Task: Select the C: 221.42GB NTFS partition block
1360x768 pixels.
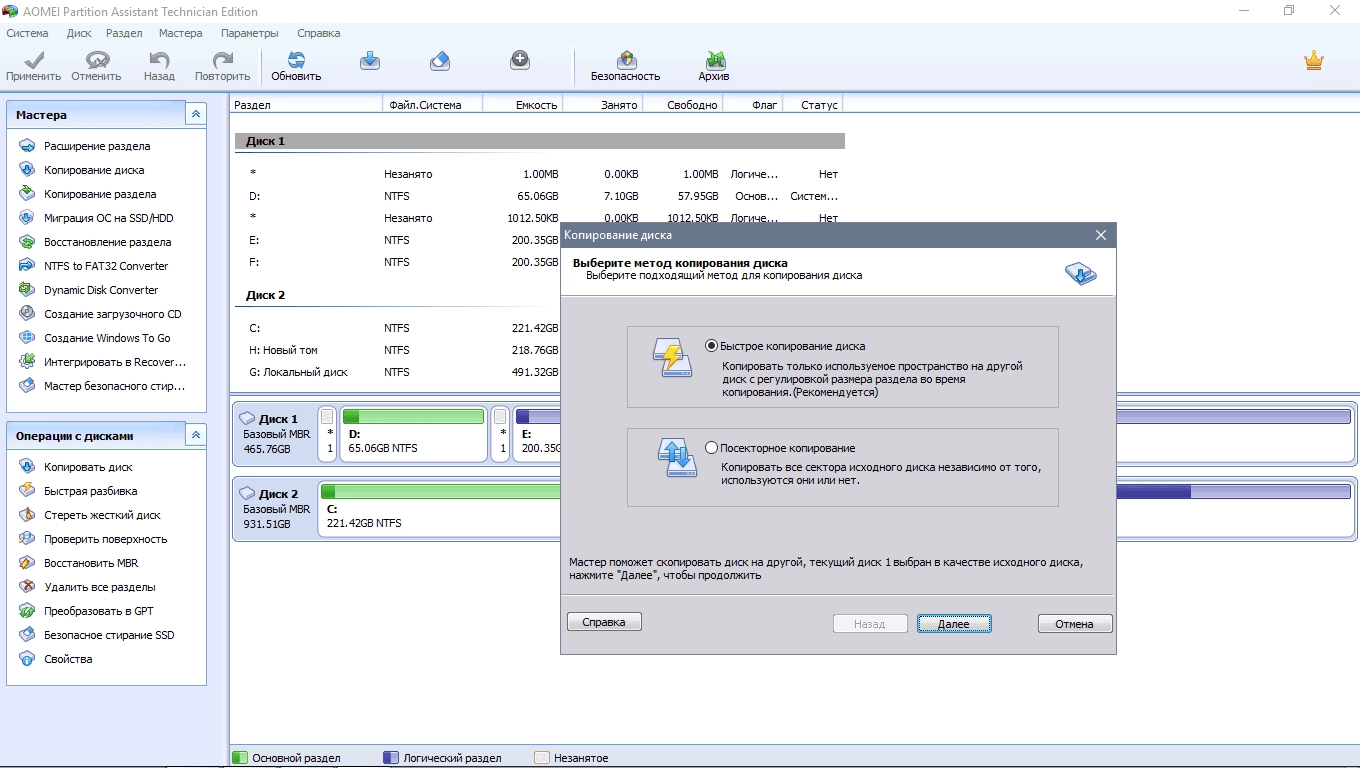Action: click(x=439, y=508)
